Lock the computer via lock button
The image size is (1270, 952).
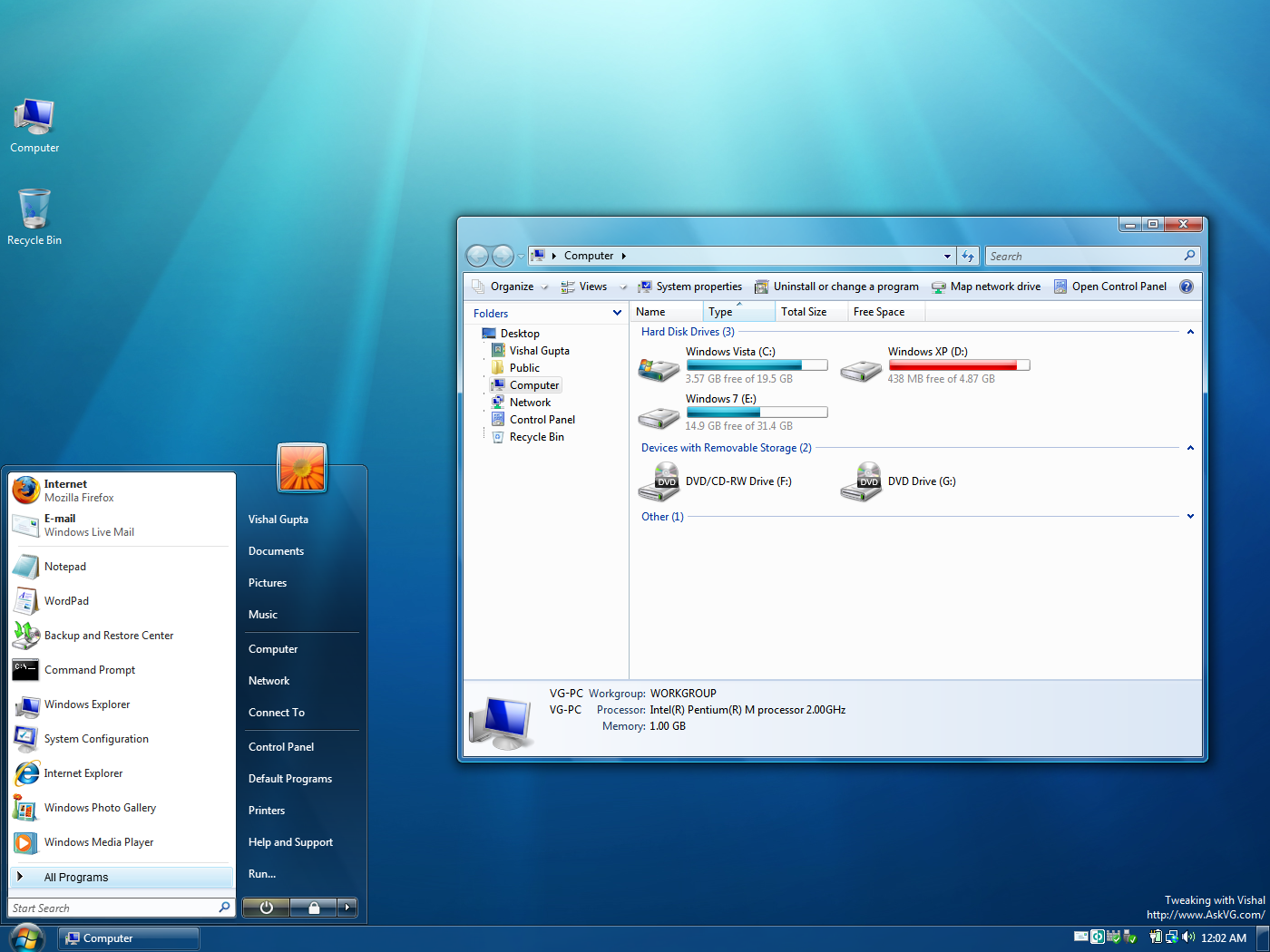click(314, 908)
